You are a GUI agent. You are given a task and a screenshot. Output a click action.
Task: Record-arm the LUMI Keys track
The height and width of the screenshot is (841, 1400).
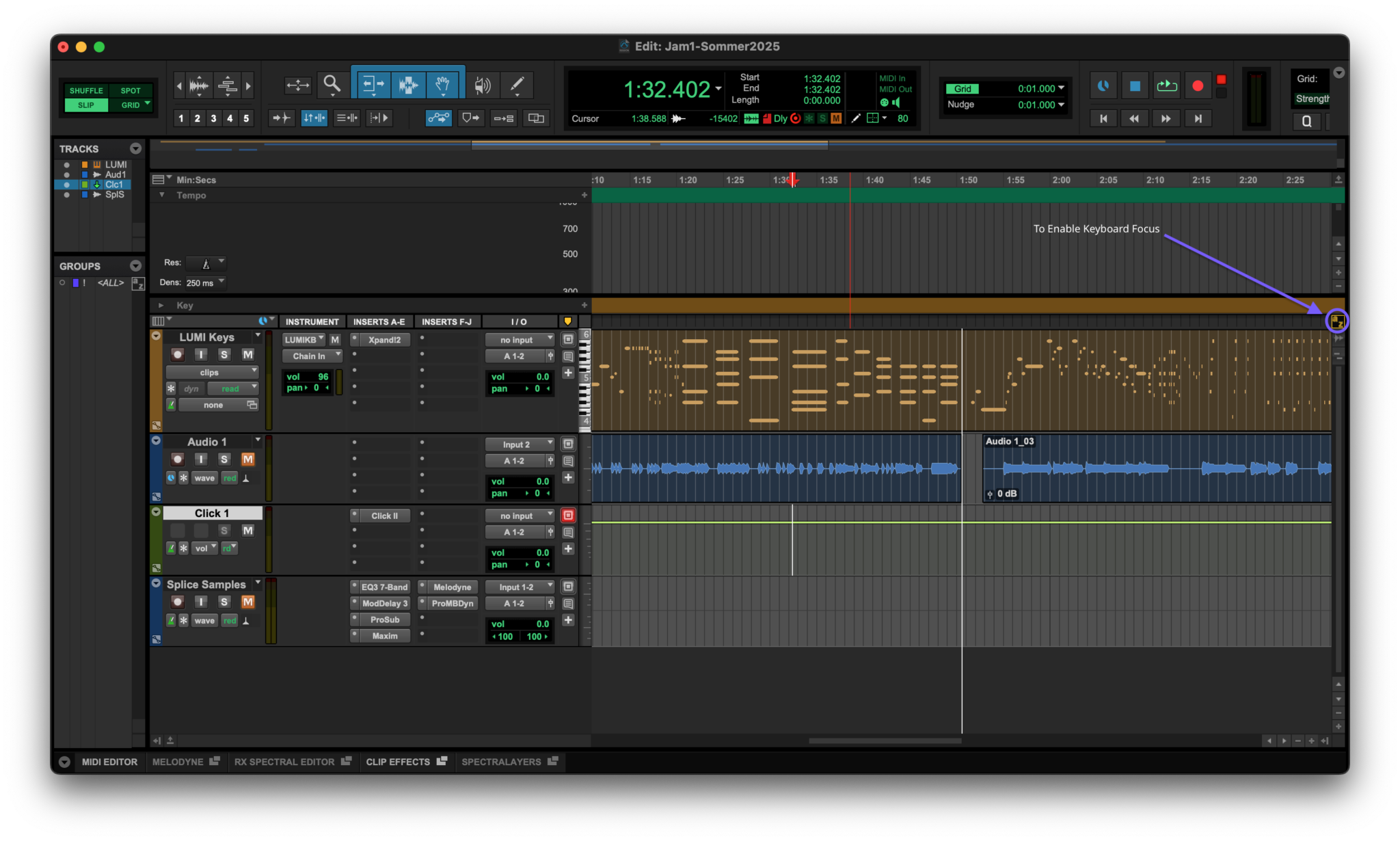coord(178,354)
